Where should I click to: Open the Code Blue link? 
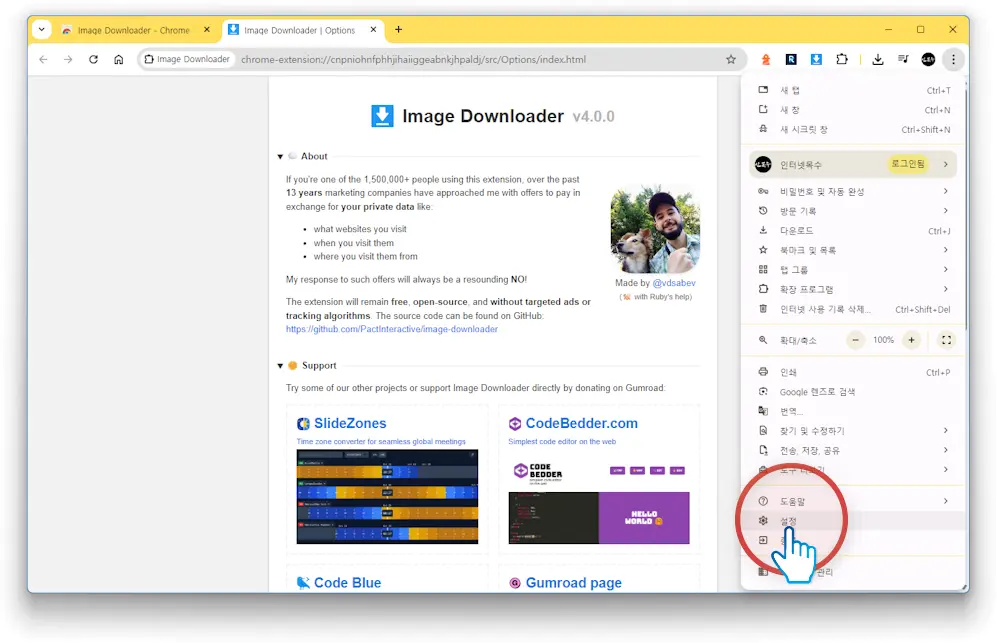tap(347, 583)
